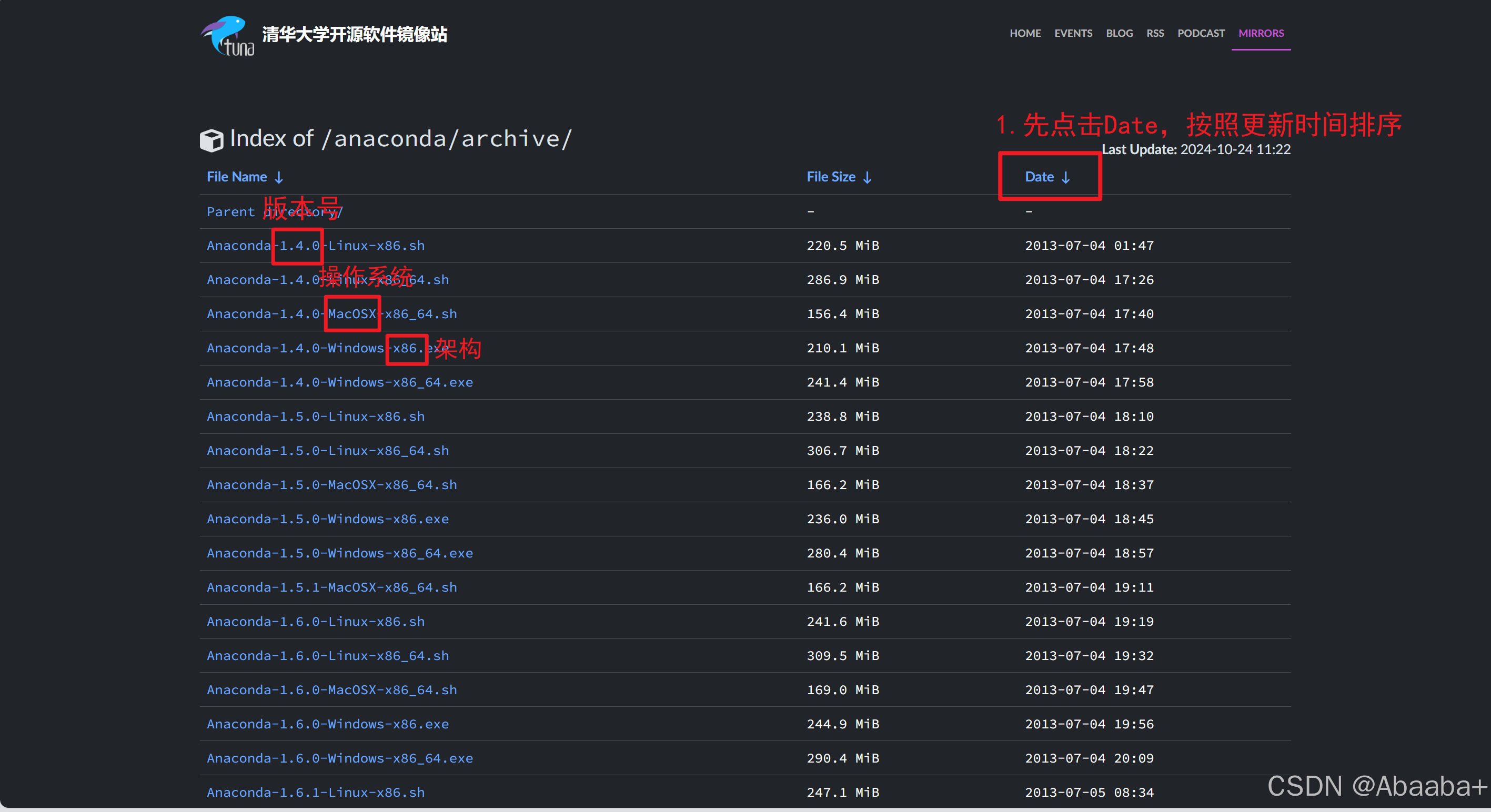The image size is (1491, 812).
Task: Click the down arrow next to File Size
Action: click(867, 177)
